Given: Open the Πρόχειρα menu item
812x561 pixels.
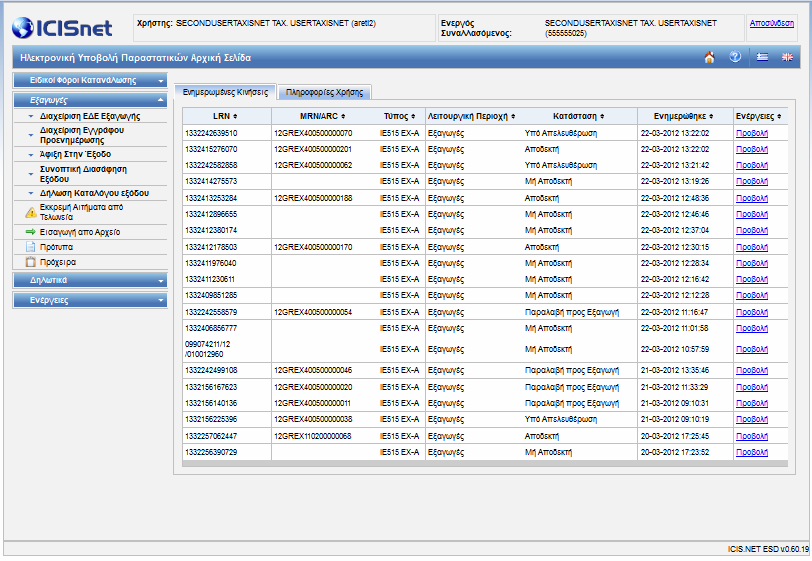Looking at the screenshot, I should 57,262.
